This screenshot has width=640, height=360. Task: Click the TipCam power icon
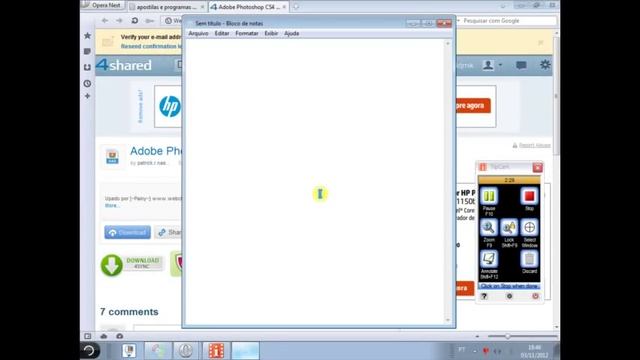click(535, 296)
